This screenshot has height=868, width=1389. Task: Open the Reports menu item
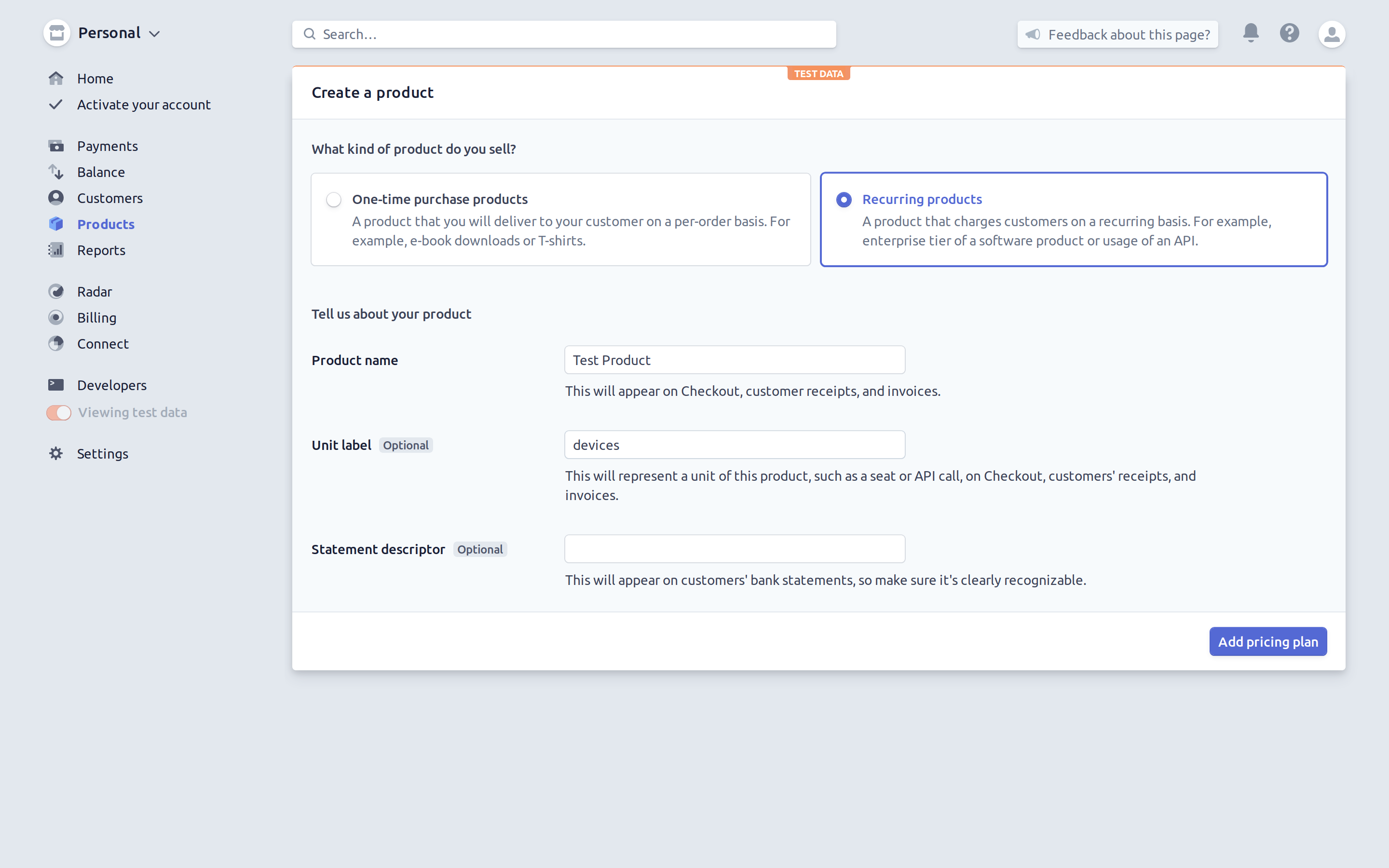[100, 250]
